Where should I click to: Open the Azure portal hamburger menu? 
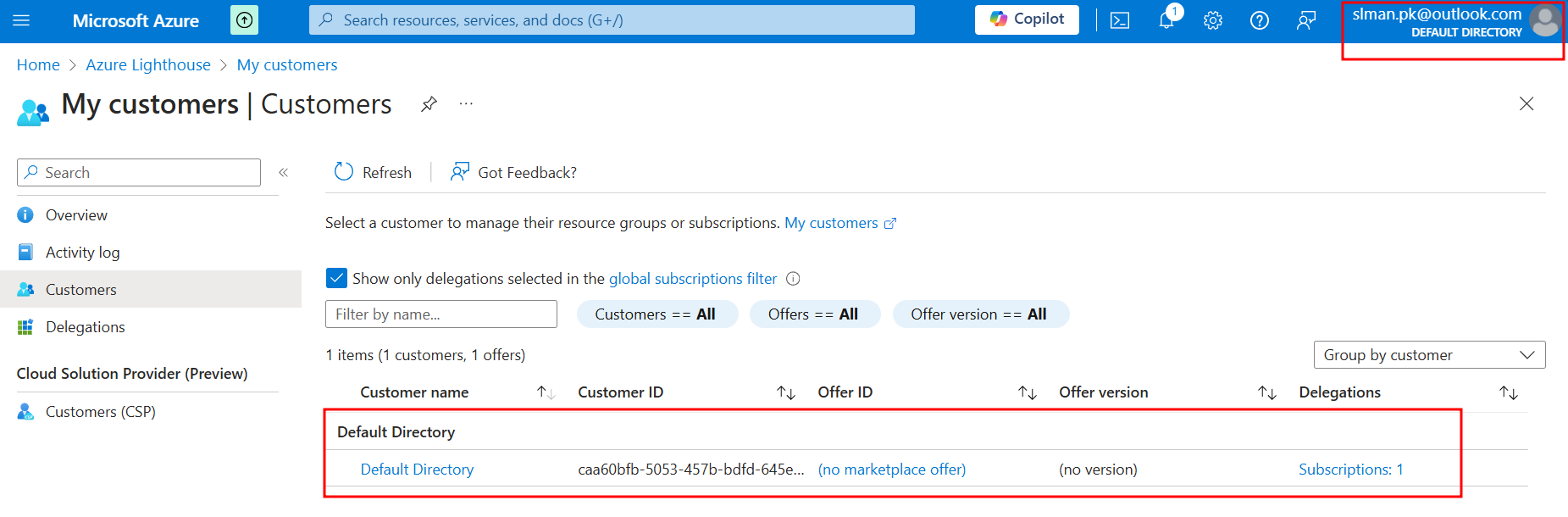21,20
